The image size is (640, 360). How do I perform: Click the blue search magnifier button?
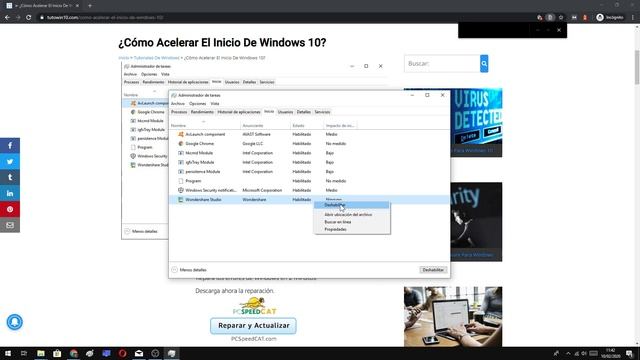tap(484, 64)
